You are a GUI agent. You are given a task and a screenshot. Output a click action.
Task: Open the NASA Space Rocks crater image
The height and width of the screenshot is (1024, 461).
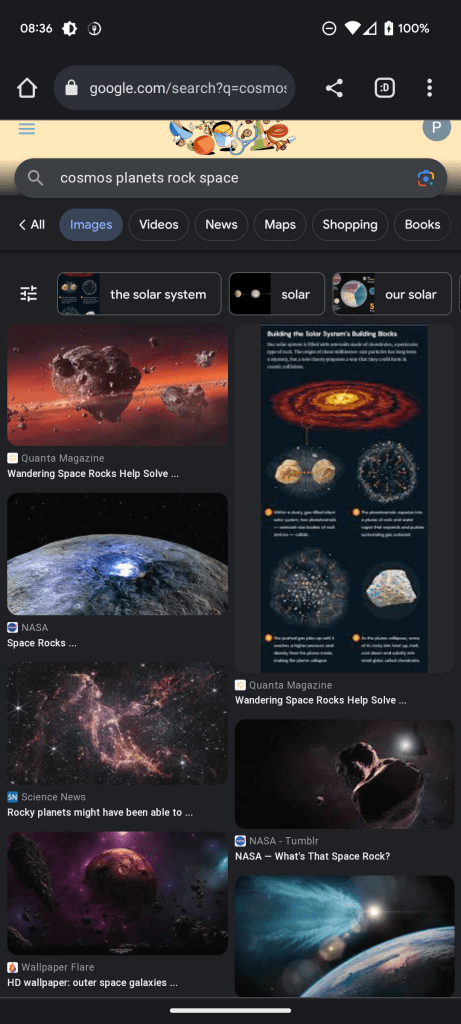118,554
